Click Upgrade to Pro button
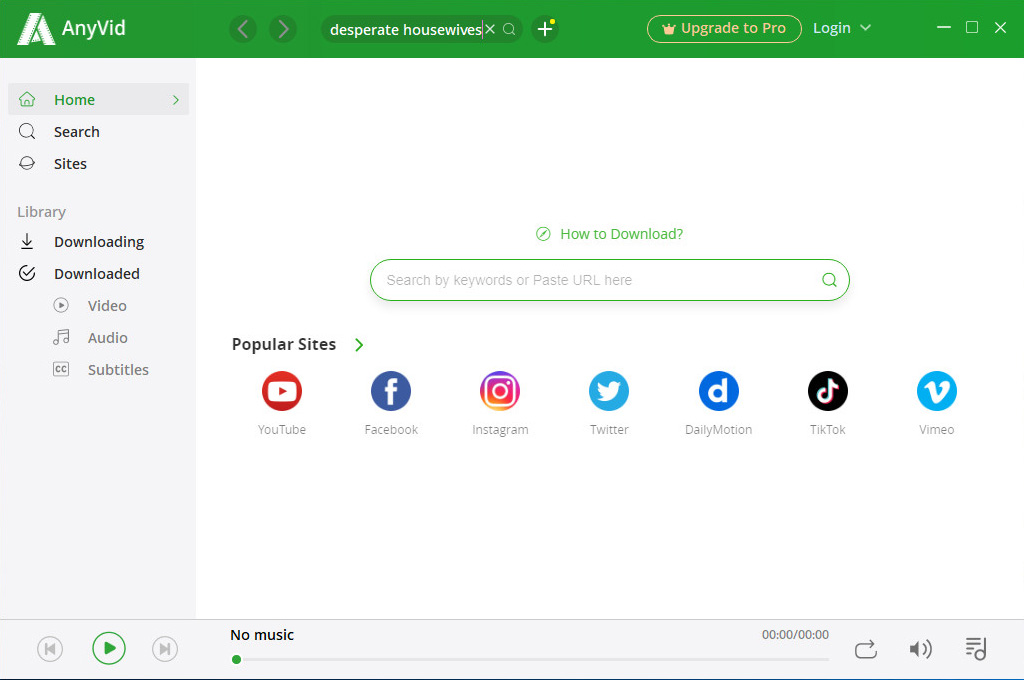This screenshot has height=680, width=1024. pyautogui.click(x=724, y=29)
